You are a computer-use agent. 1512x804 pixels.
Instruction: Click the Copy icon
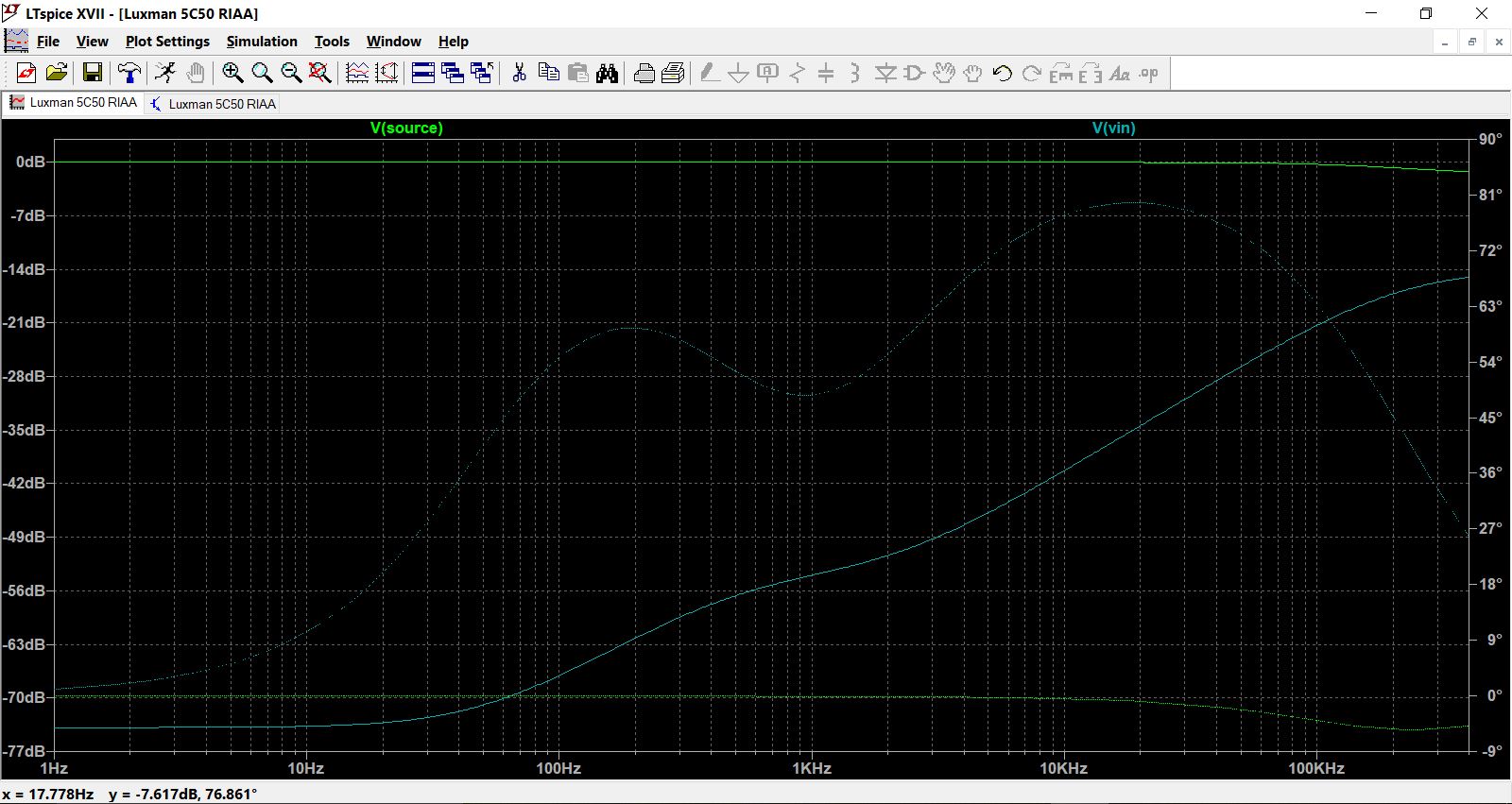pos(548,73)
